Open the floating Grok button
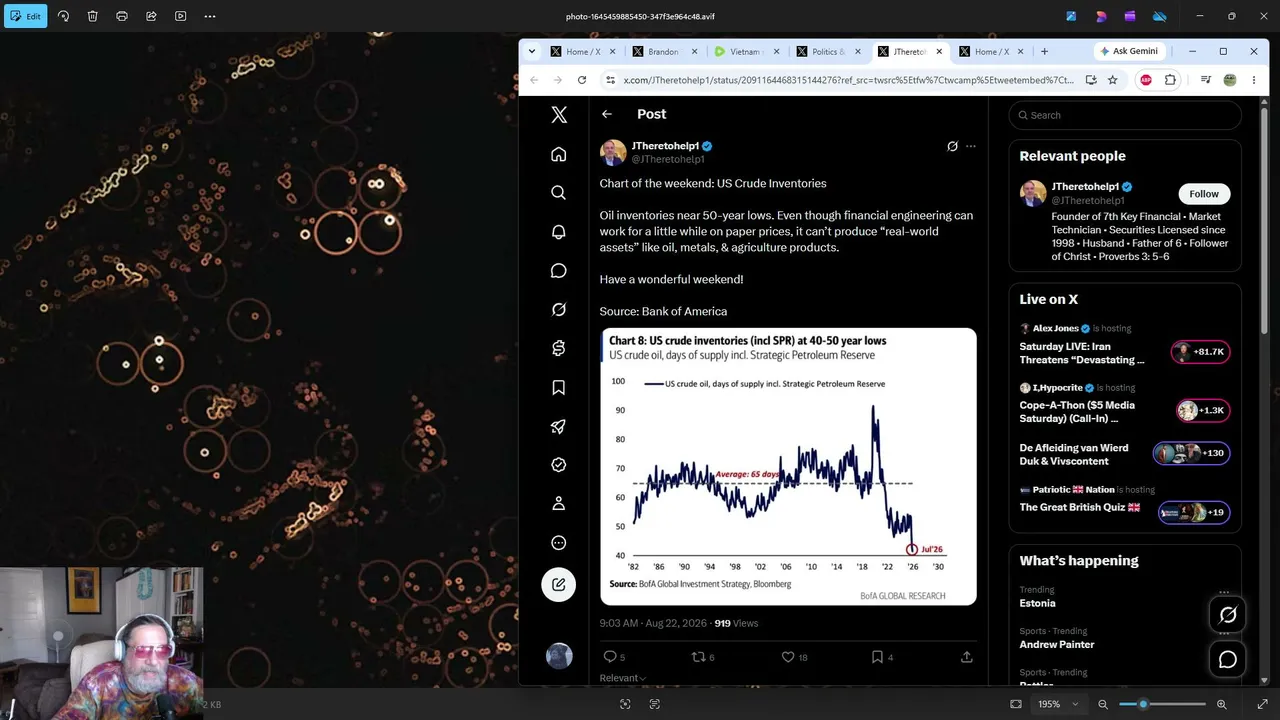 [1228, 615]
